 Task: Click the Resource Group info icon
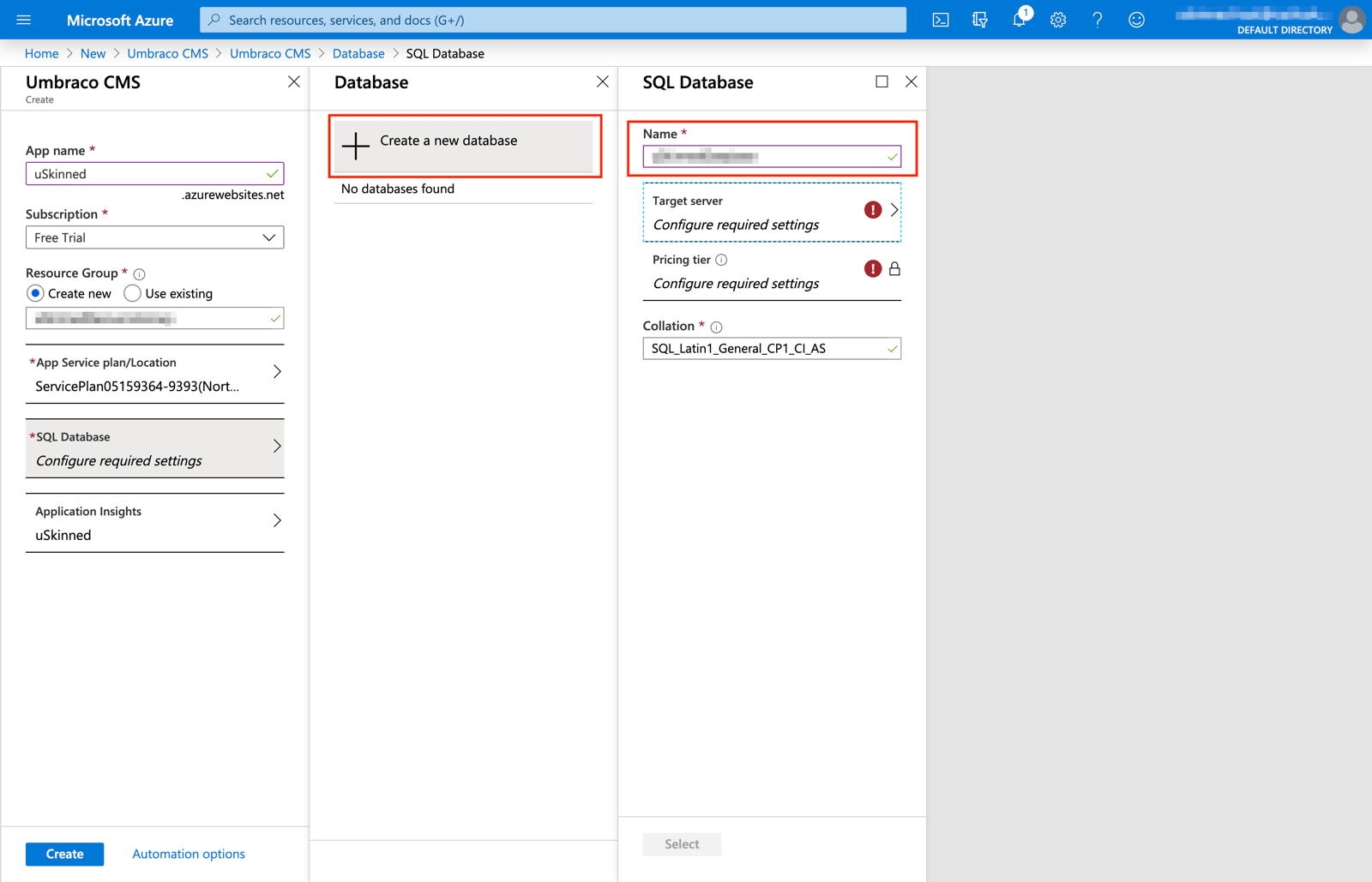[139, 274]
